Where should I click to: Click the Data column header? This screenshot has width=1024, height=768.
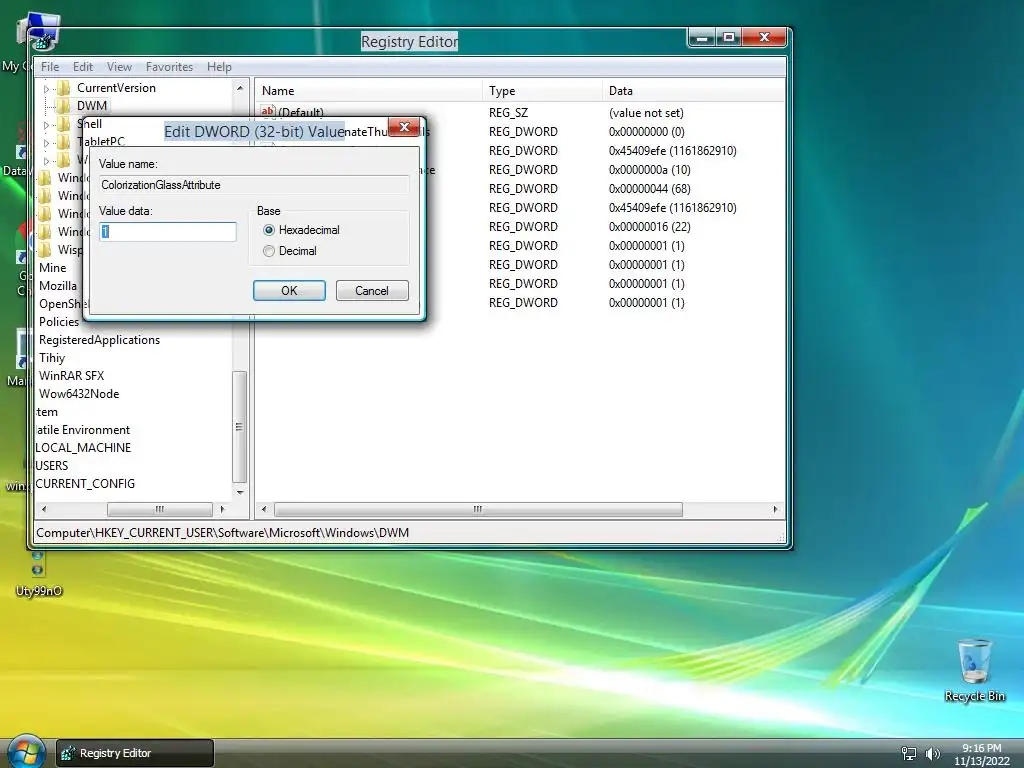click(x=694, y=91)
